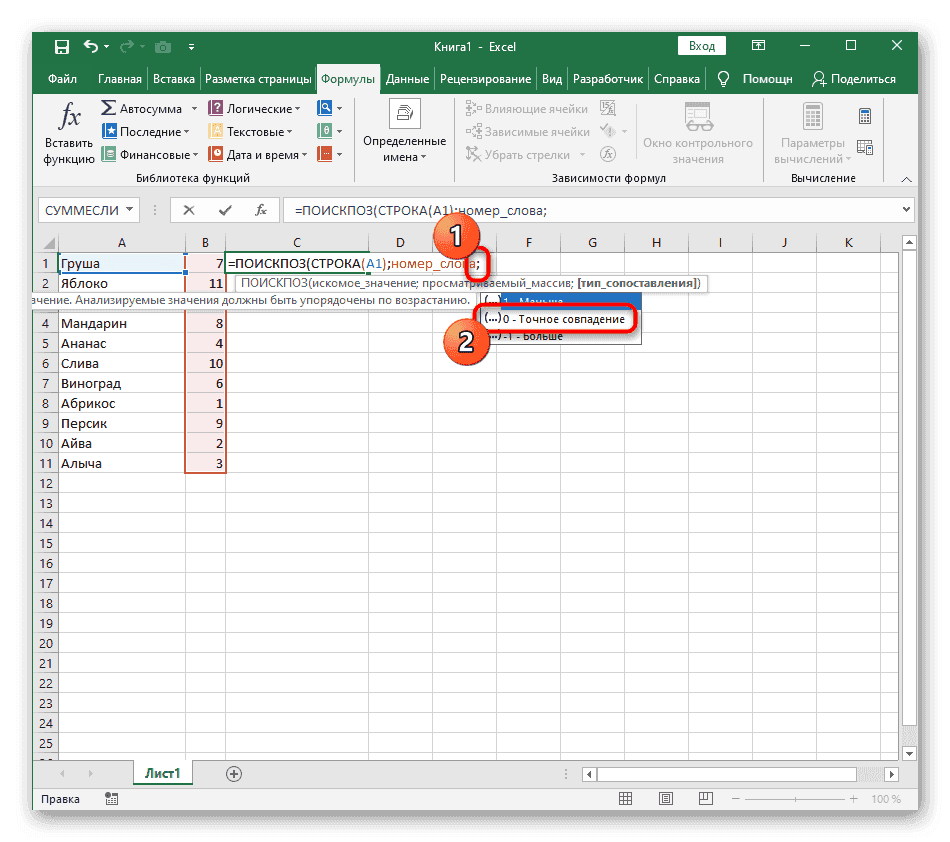Open the Файл menu
Screen dimensions: 950x842
click(62, 79)
